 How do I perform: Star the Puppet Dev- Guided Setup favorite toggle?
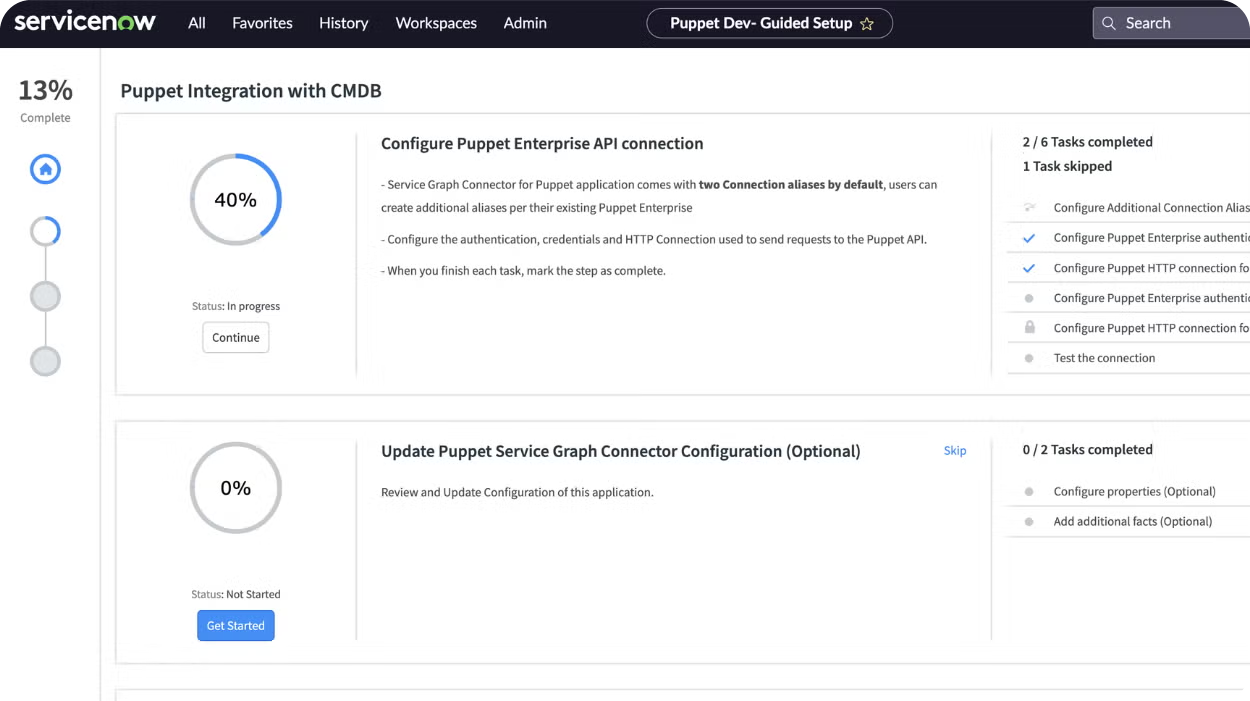click(867, 23)
